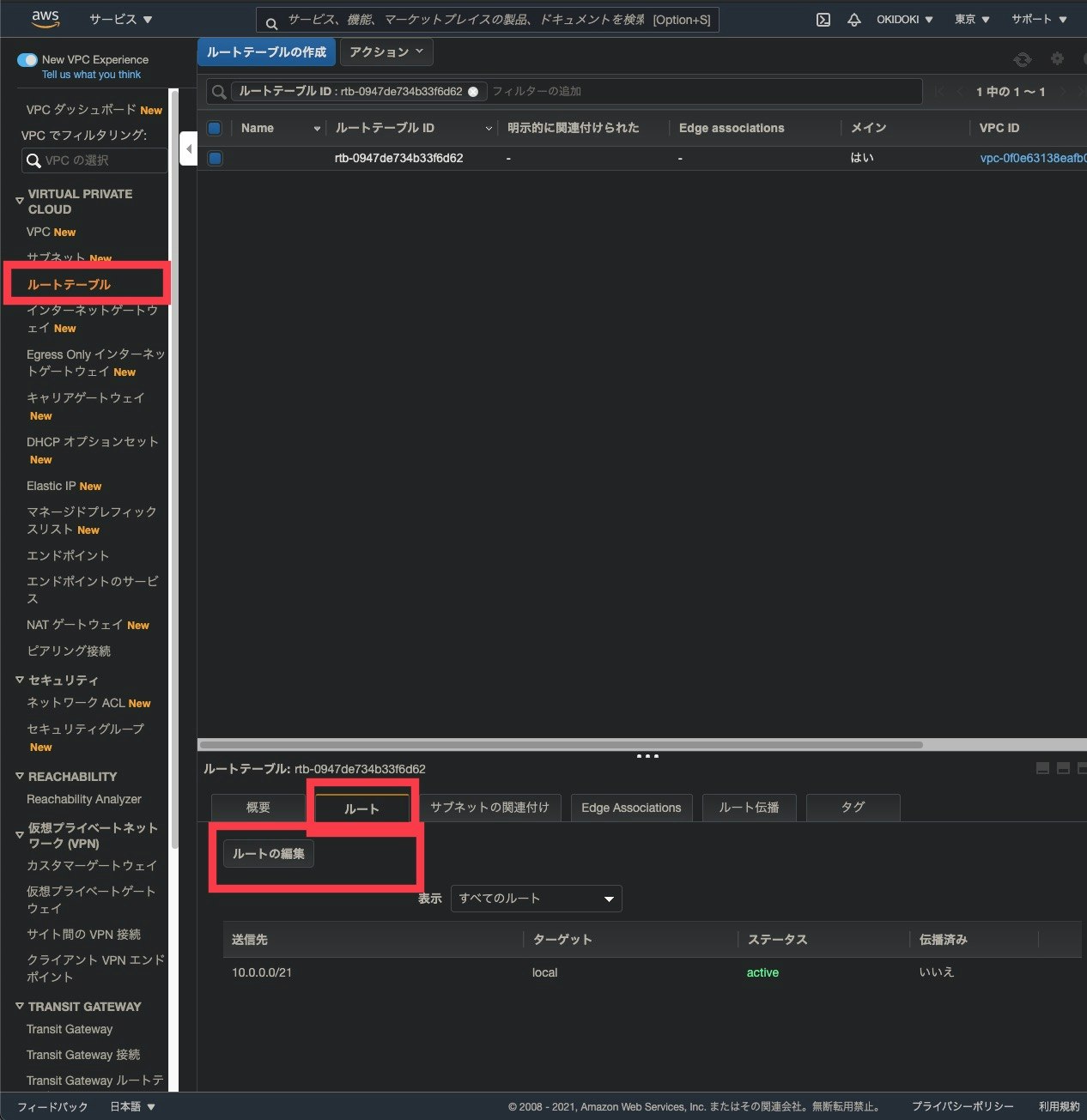Toggle the select-all checkbox in table header
The height and width of the screenshot is (1120, 1087).
pos(215,128)
